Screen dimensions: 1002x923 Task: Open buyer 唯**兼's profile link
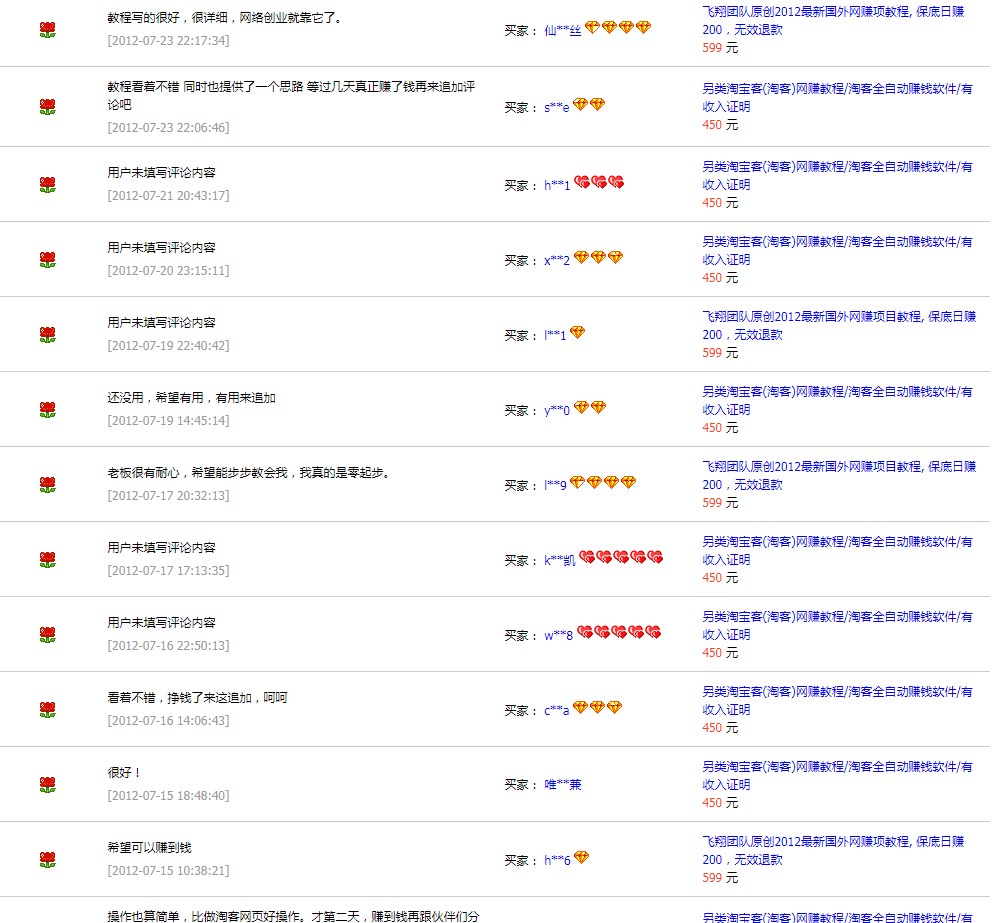point(562,785)
